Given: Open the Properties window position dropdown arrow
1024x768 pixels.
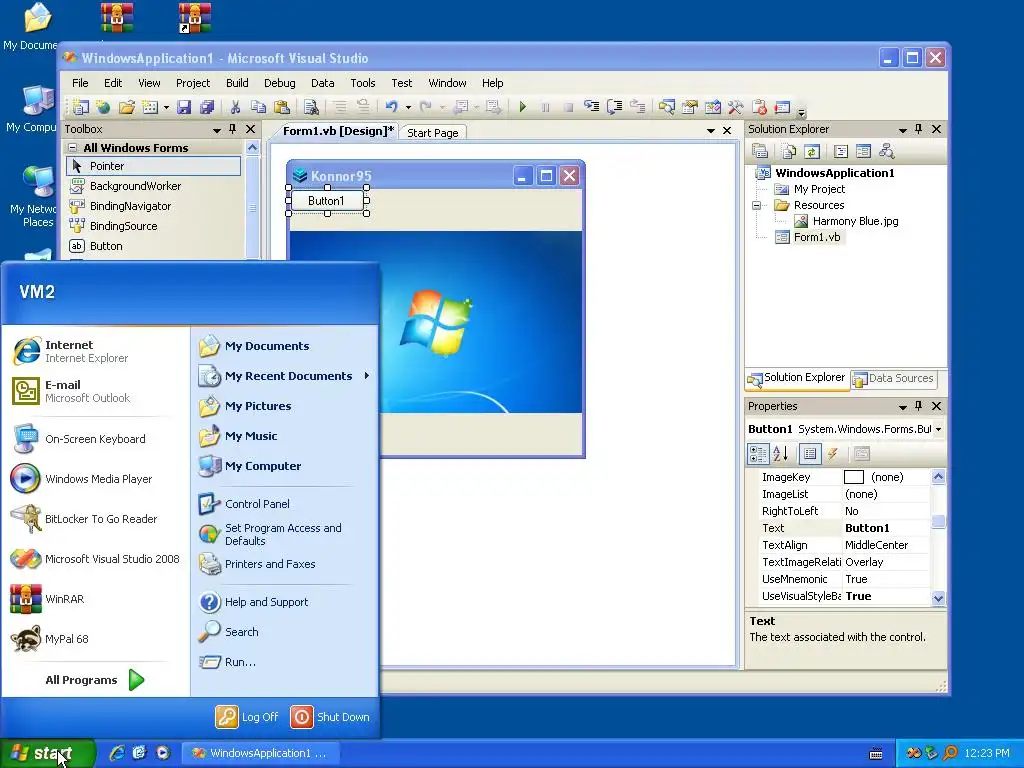Looking at the screenshot, I should click(903, 408).
